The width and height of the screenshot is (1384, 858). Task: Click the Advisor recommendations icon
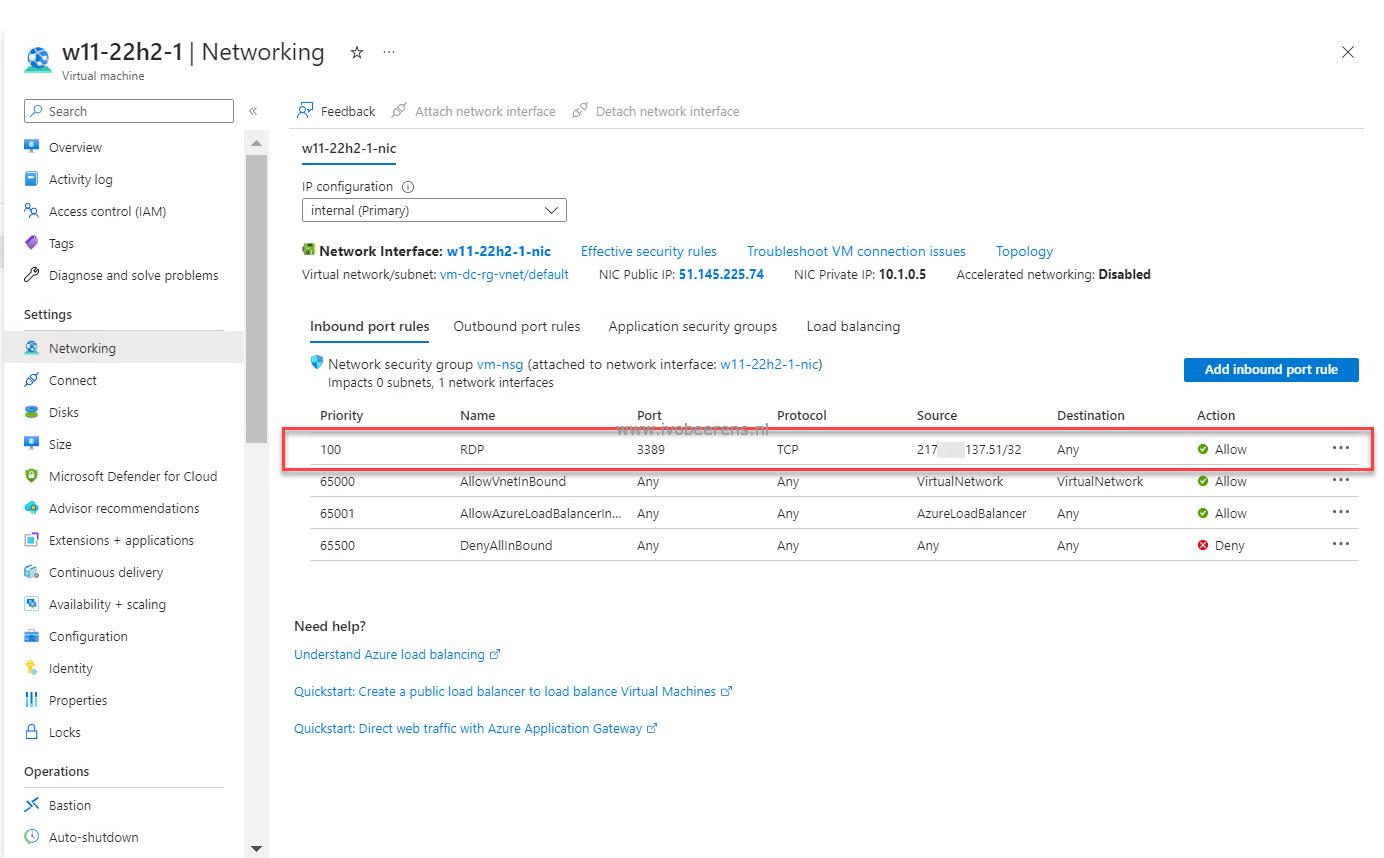tap(32, 508)
